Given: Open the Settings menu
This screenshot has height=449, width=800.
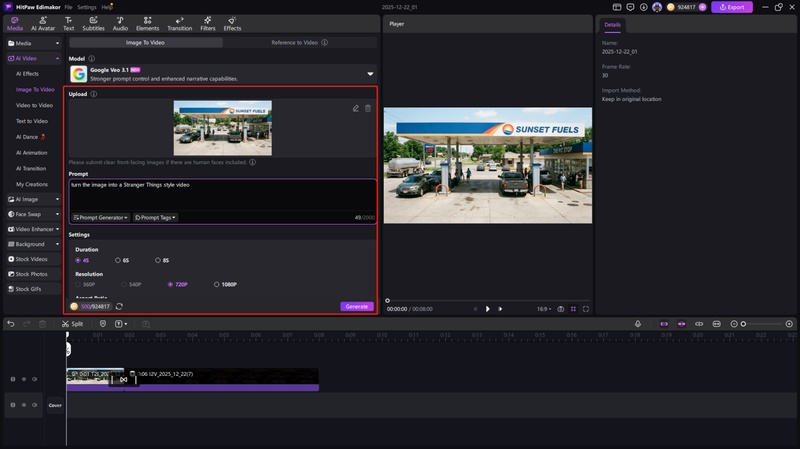Looking at the screenshot, I should pyautogui.click(x=87, y=7).
